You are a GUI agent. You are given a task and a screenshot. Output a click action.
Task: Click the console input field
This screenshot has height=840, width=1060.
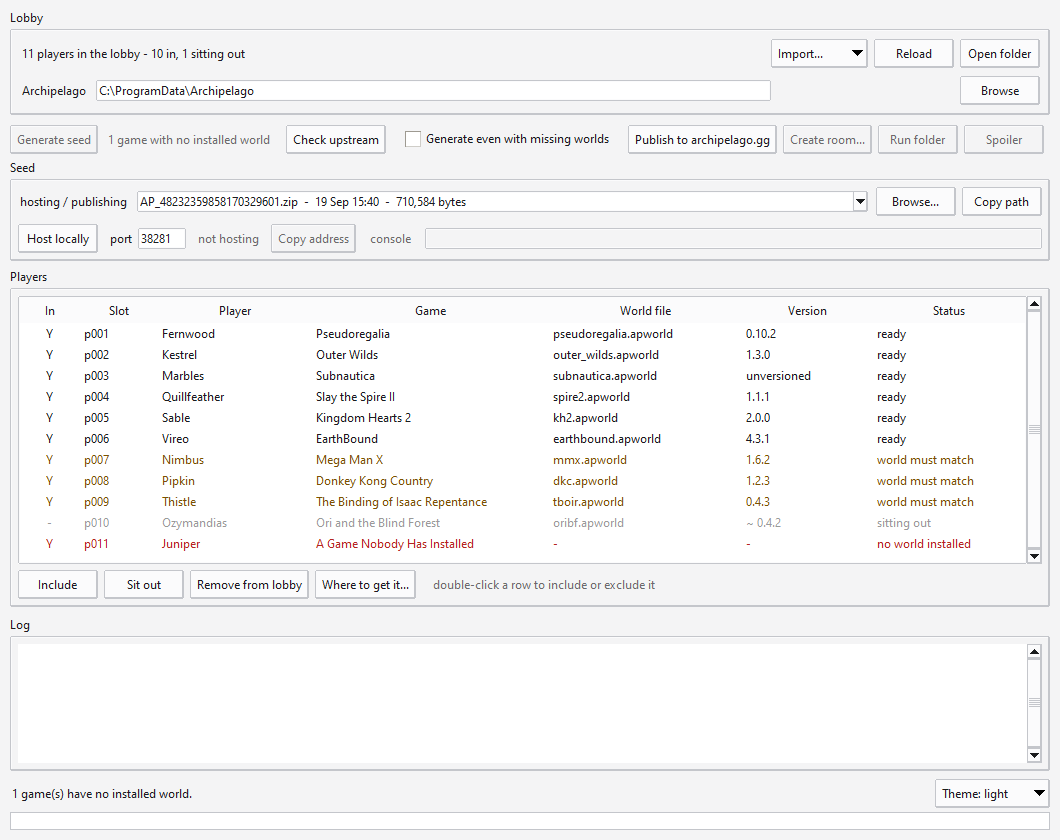click(x=733, y=239)
